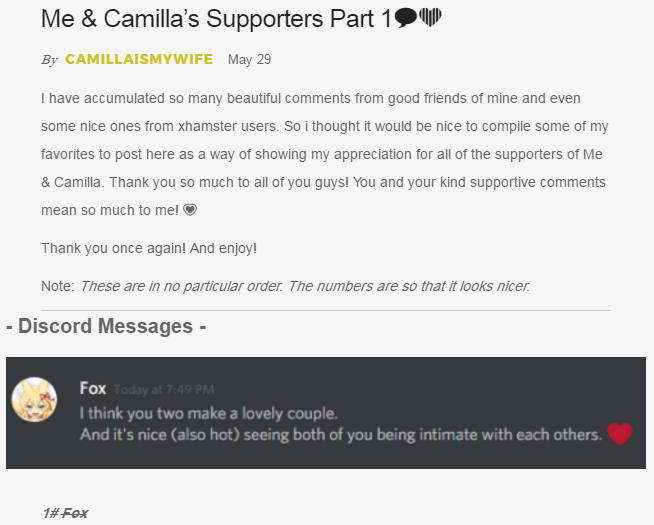Click the 'I think you two make a lovely couple' text
The width and height of the screenshot is (654, 525).
click(209, 413)
